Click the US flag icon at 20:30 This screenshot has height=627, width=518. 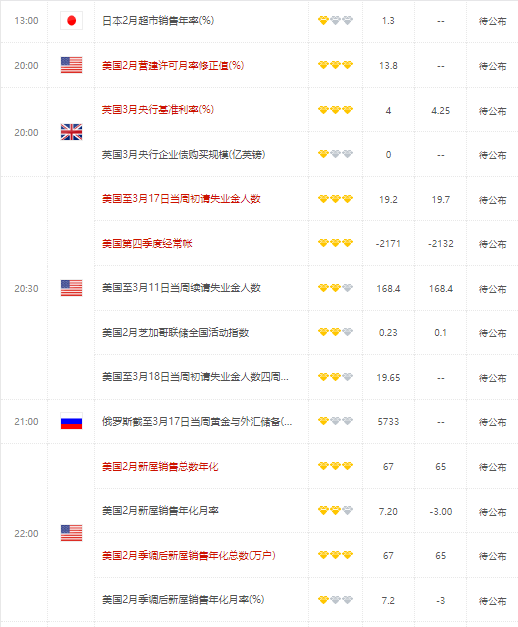tap(72, 288)
